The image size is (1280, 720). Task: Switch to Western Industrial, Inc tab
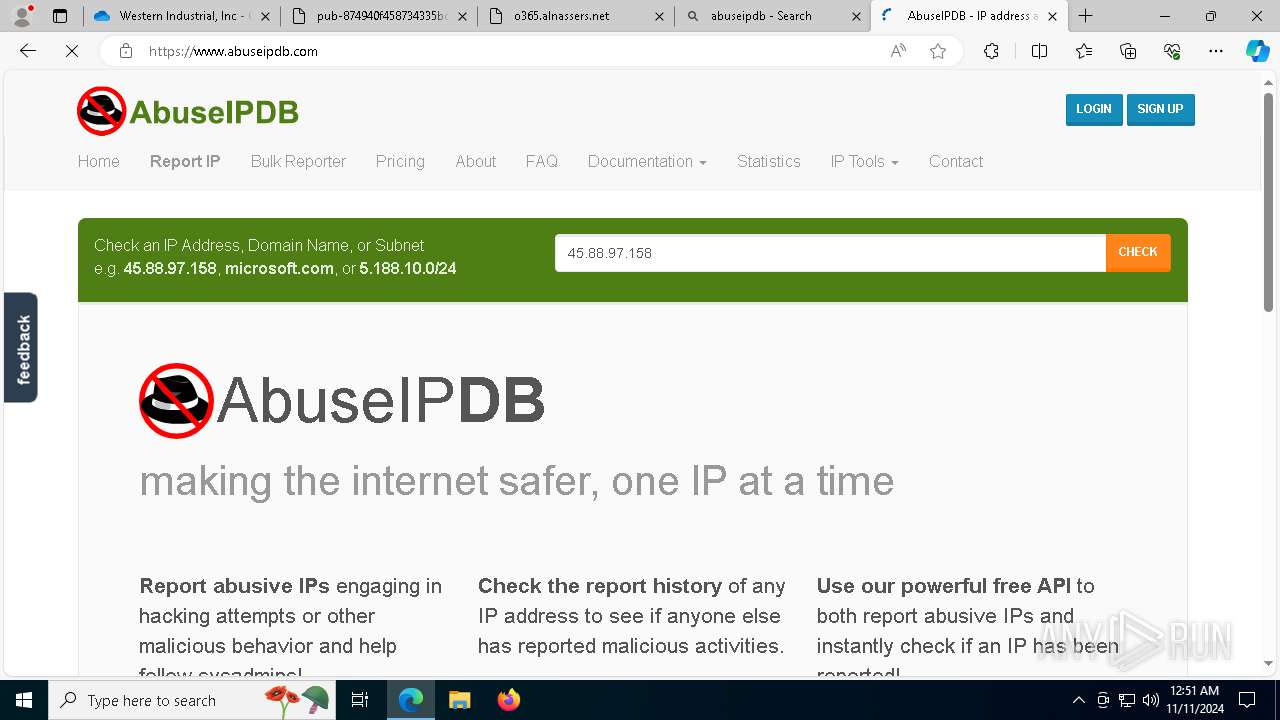tap(179, 16)
